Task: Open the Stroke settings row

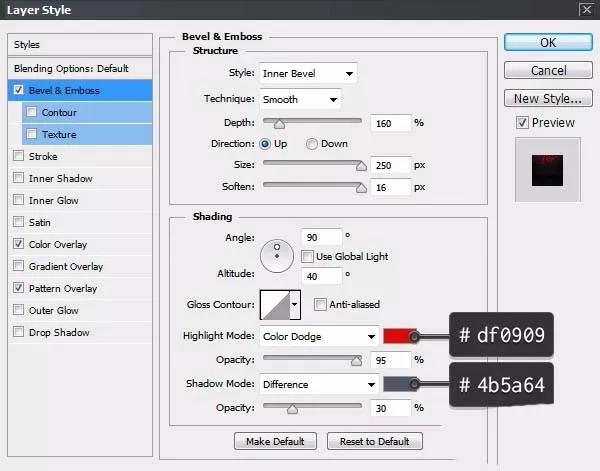Action: (x=80, y=156)
